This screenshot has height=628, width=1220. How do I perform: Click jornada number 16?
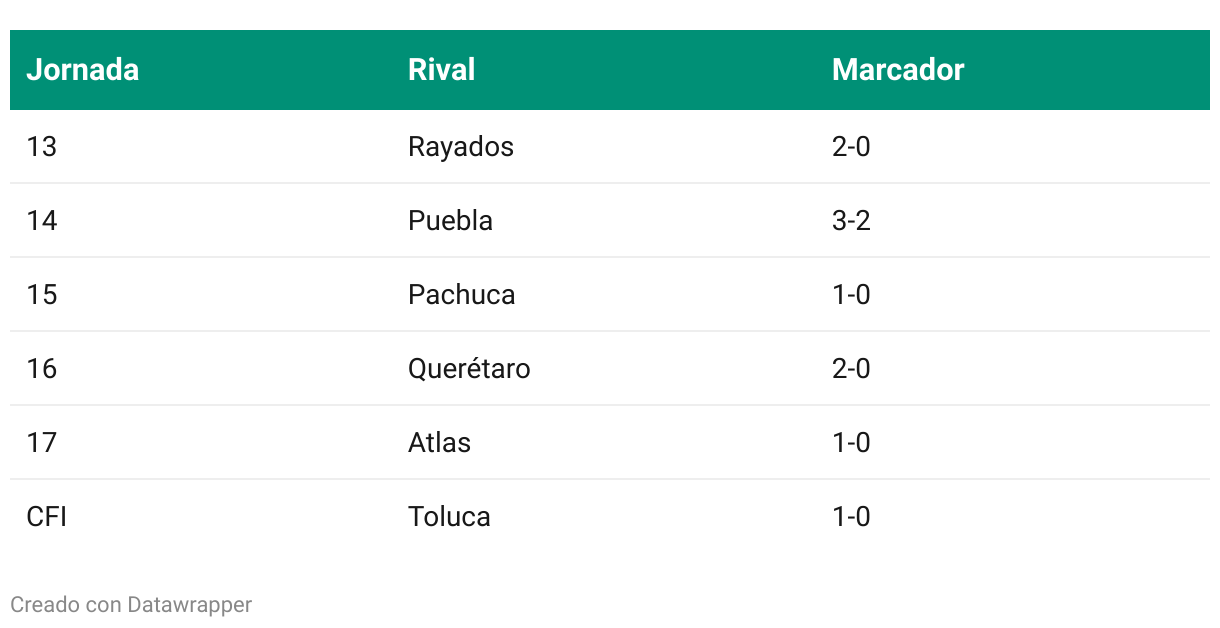click(41, 369)
